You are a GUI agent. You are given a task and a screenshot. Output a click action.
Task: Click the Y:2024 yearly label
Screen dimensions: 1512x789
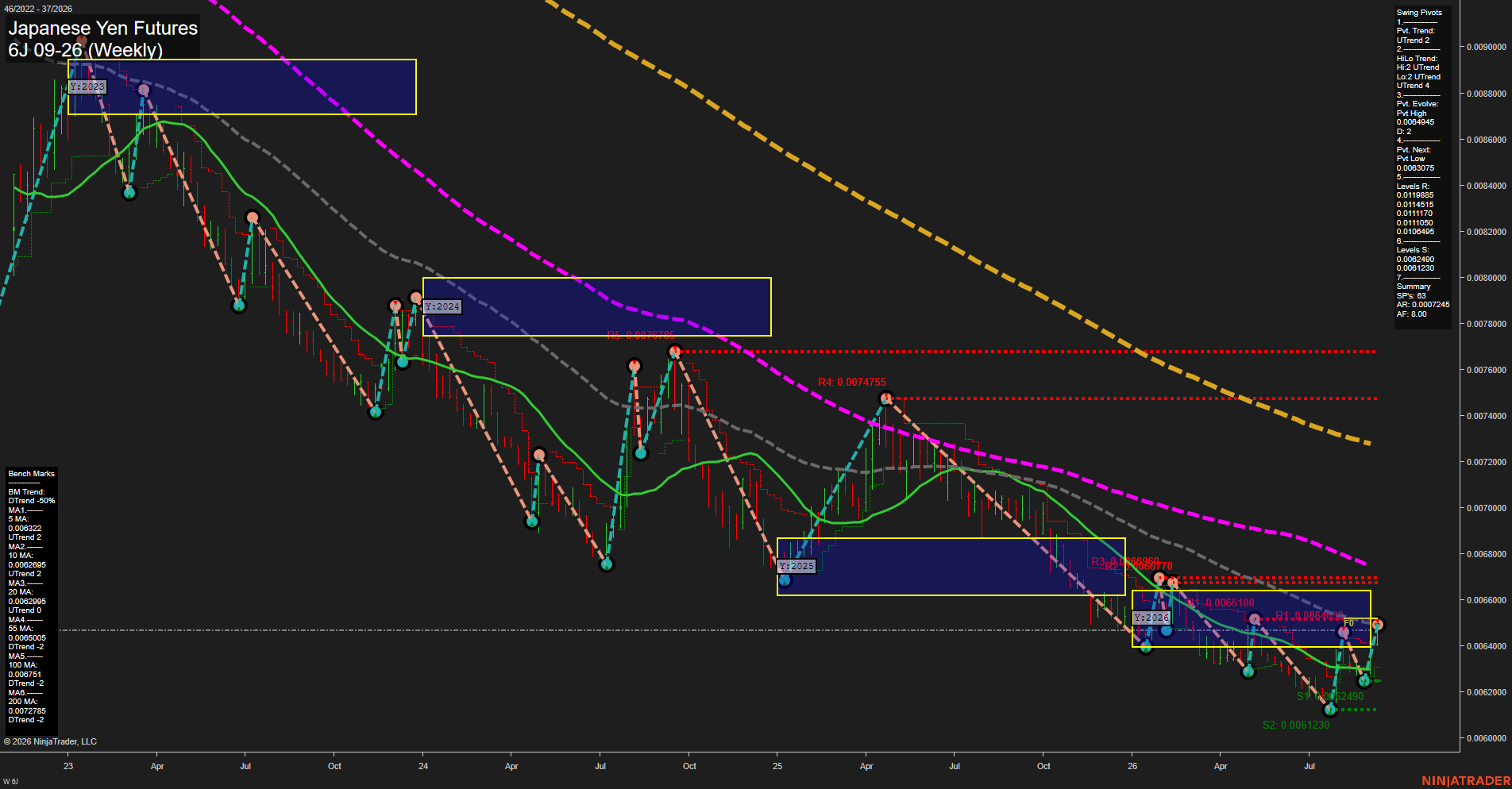(442, 306)
